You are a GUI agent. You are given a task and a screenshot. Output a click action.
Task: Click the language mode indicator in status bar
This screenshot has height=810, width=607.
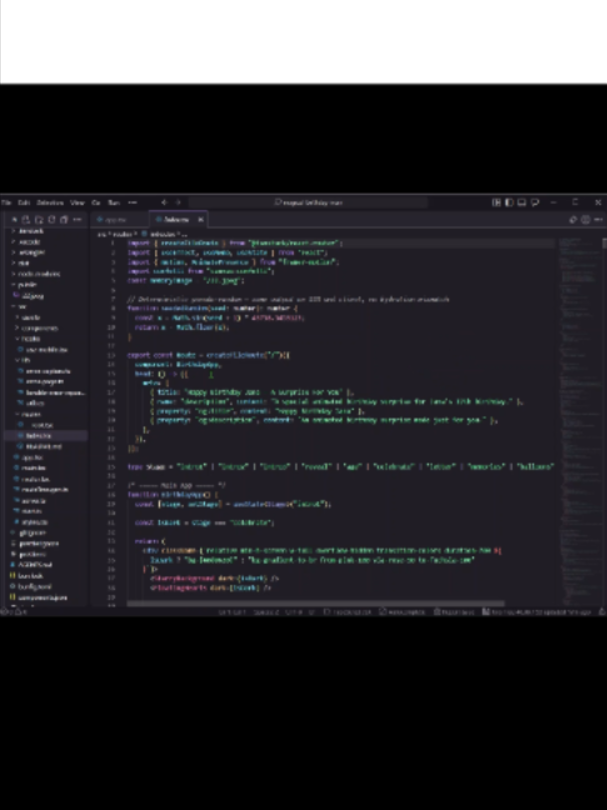point(347,612)
